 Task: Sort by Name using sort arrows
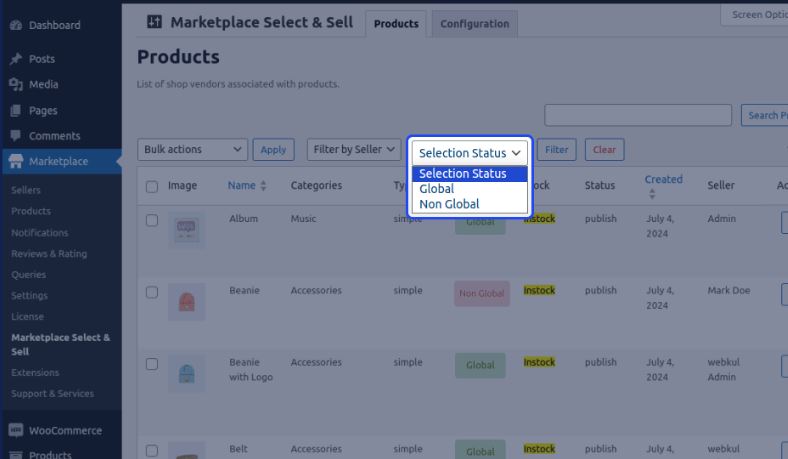coord(263,186)
